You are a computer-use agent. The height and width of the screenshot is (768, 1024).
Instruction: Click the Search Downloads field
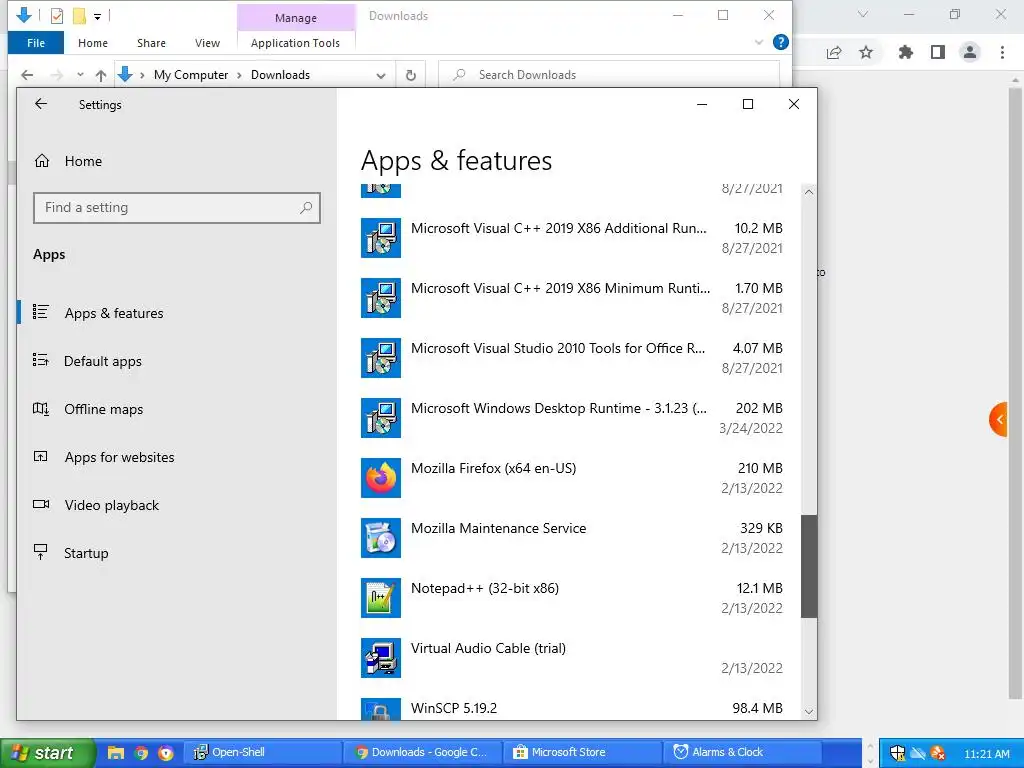[x=609, y=75]
